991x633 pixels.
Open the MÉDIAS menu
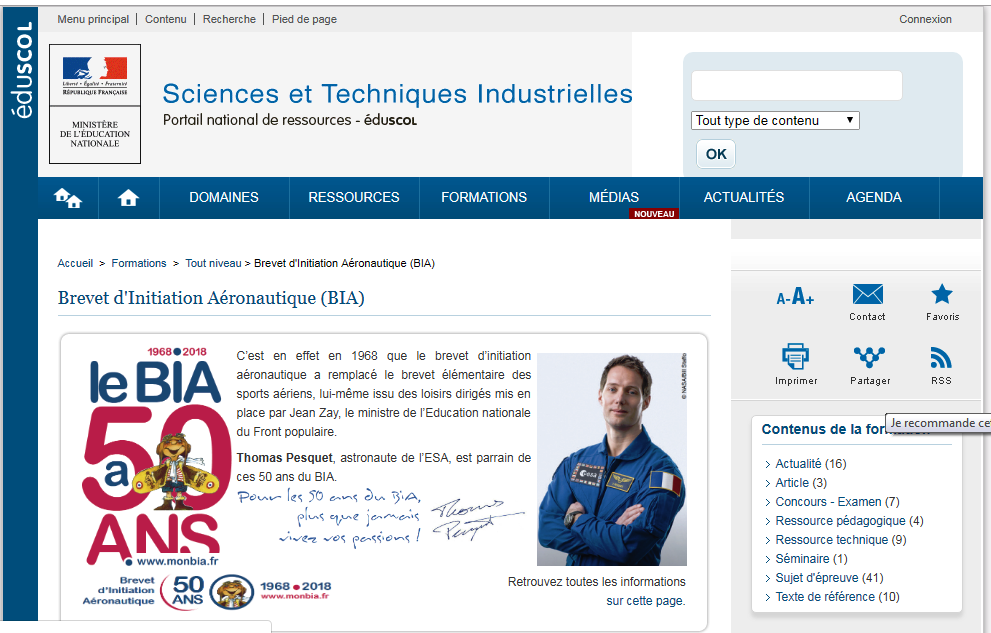click(614, 198)
